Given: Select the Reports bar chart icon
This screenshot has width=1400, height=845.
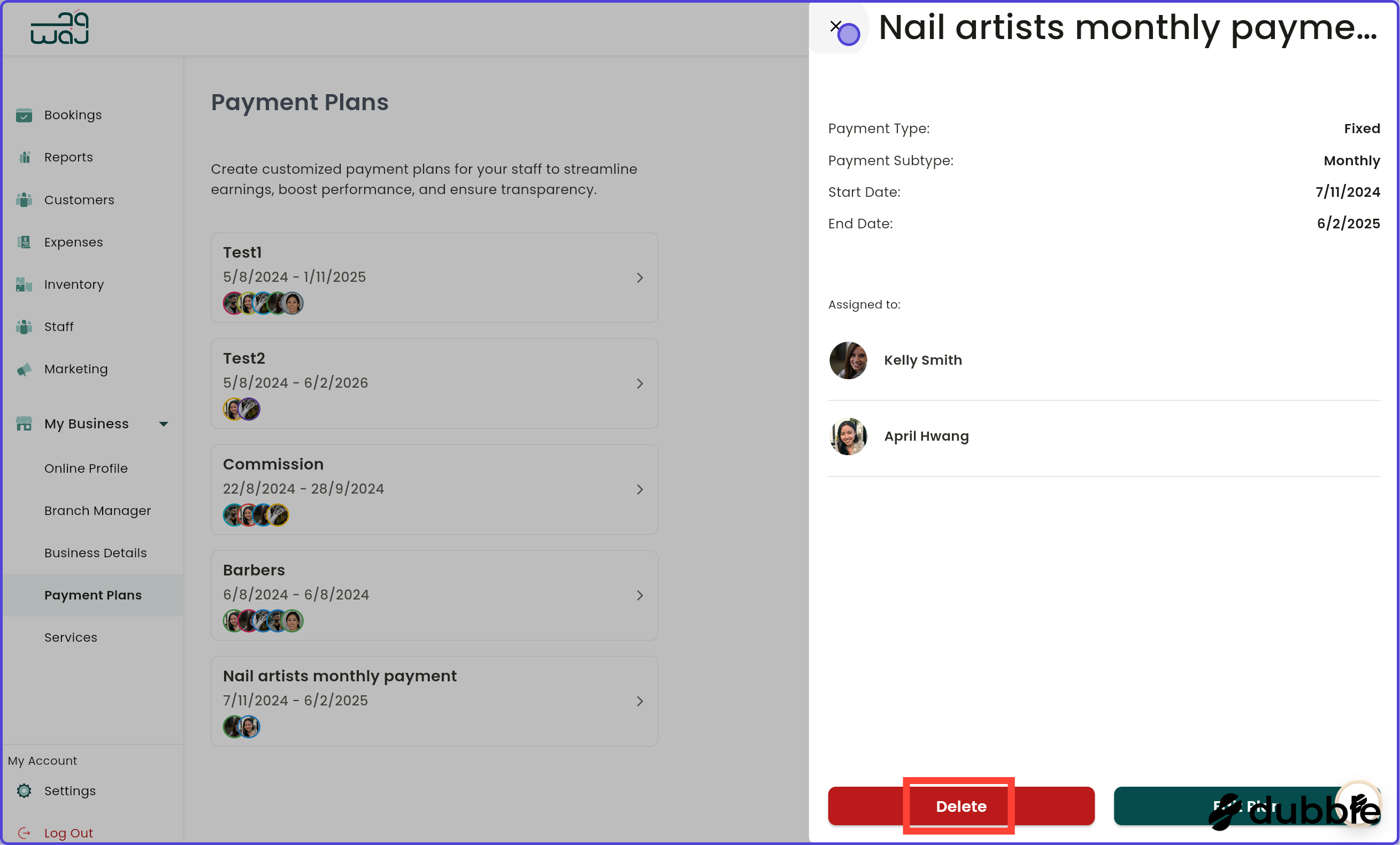Looking at the screenshot, I should coord(24,157).
